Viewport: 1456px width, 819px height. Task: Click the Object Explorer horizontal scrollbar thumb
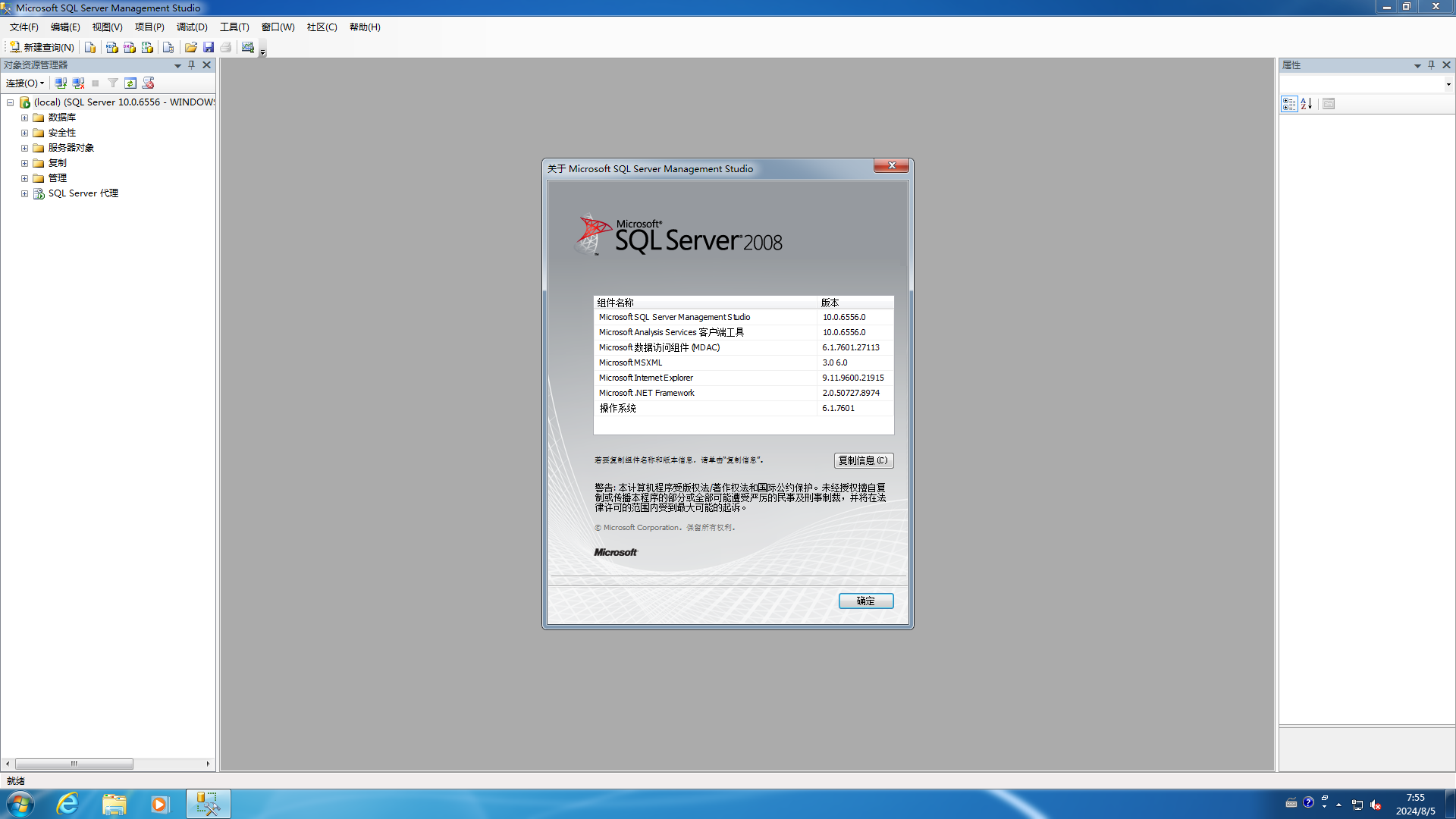click(74, 764)
